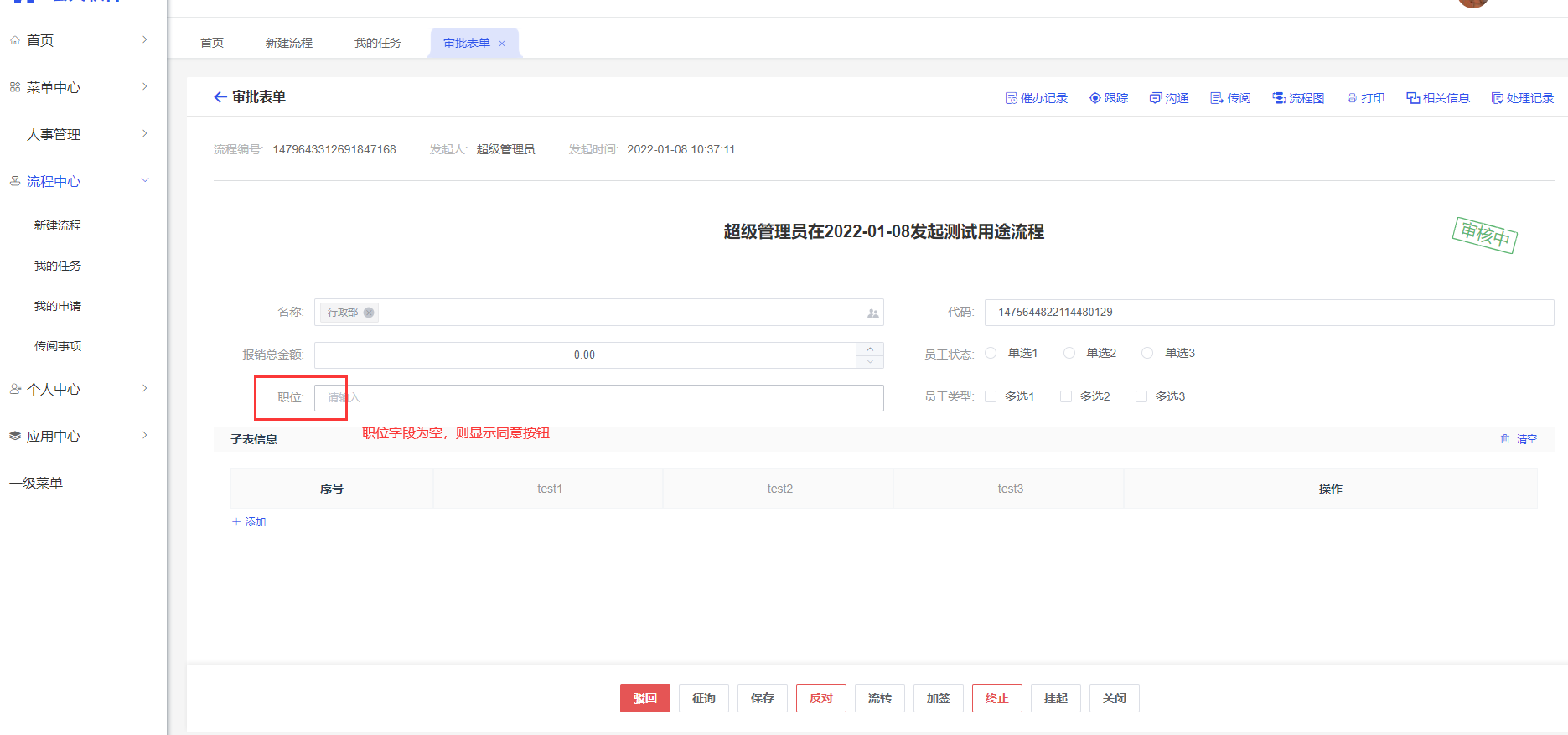Open 我的申请 in the sidebar
Screen dimensions: 1568x735
coord(58,306)
